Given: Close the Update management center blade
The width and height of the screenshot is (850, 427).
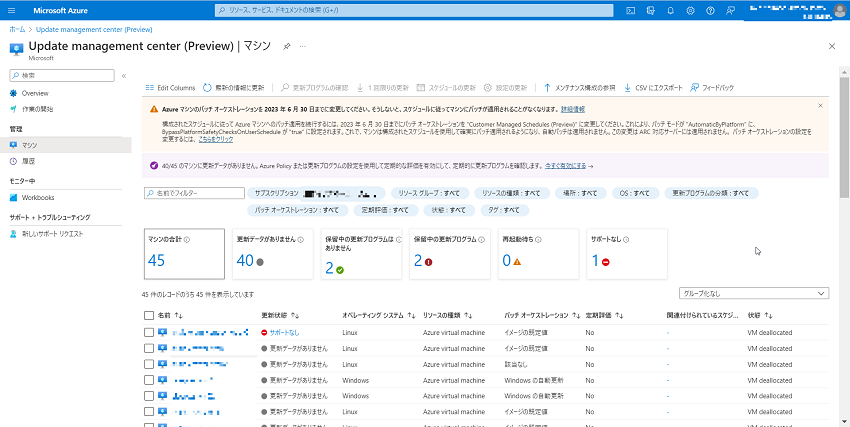Looking at the screenshot, I should [x=832, y=47].
